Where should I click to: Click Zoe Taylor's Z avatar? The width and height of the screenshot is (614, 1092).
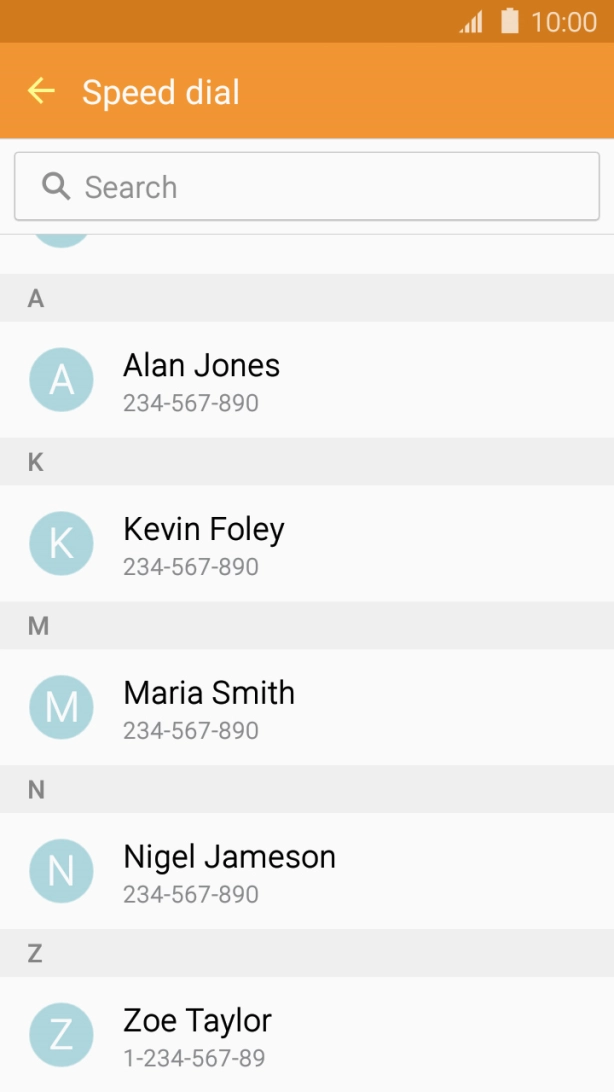[62, 1035]
